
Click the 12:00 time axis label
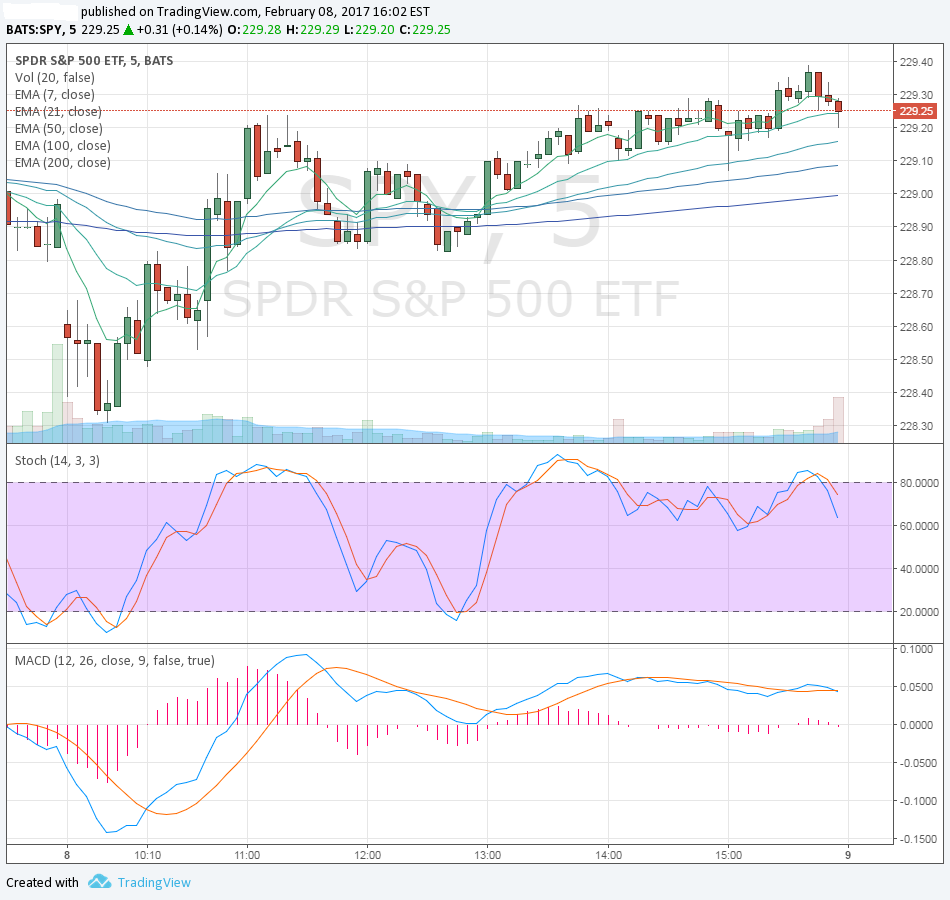click(x=367, y=855)
